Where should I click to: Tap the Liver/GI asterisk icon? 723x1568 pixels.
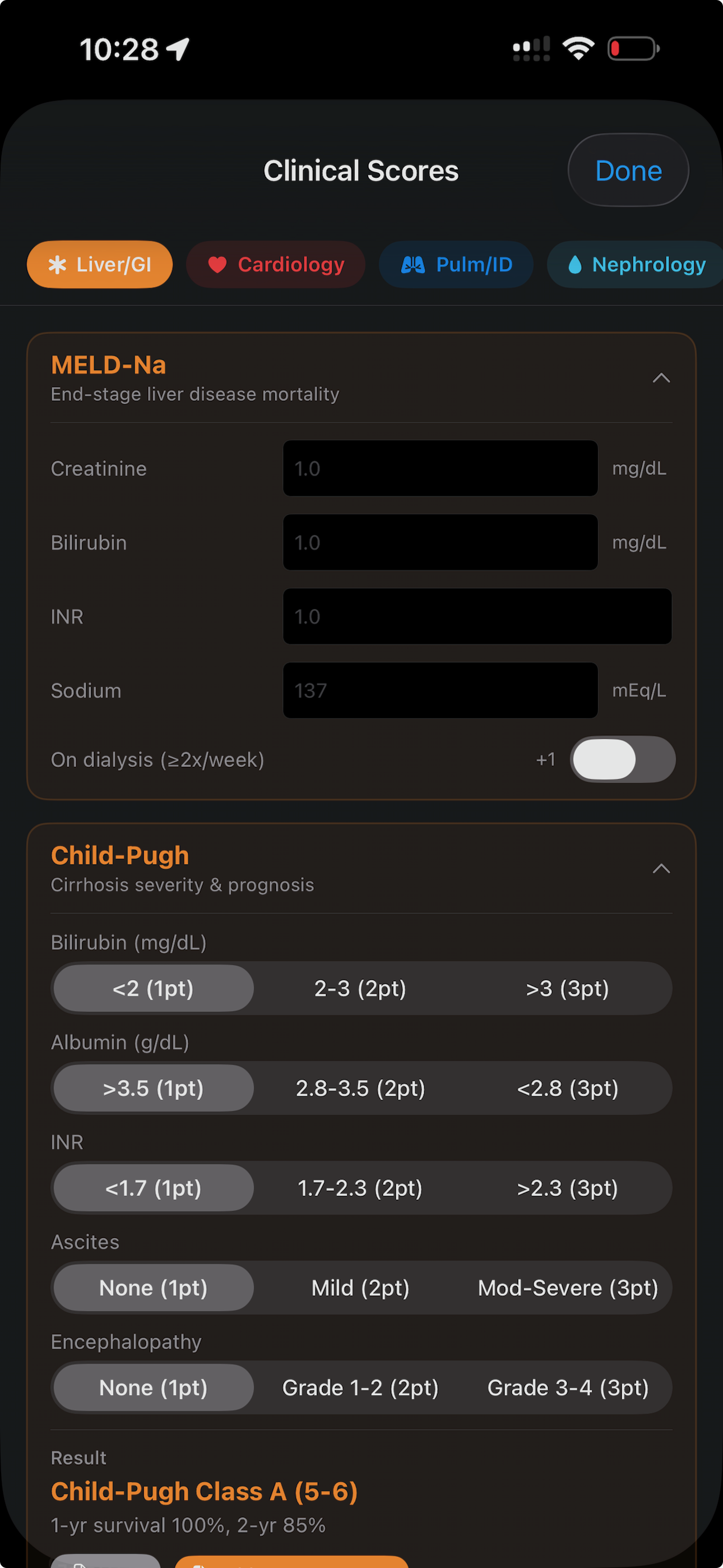(x=57, y=265)
